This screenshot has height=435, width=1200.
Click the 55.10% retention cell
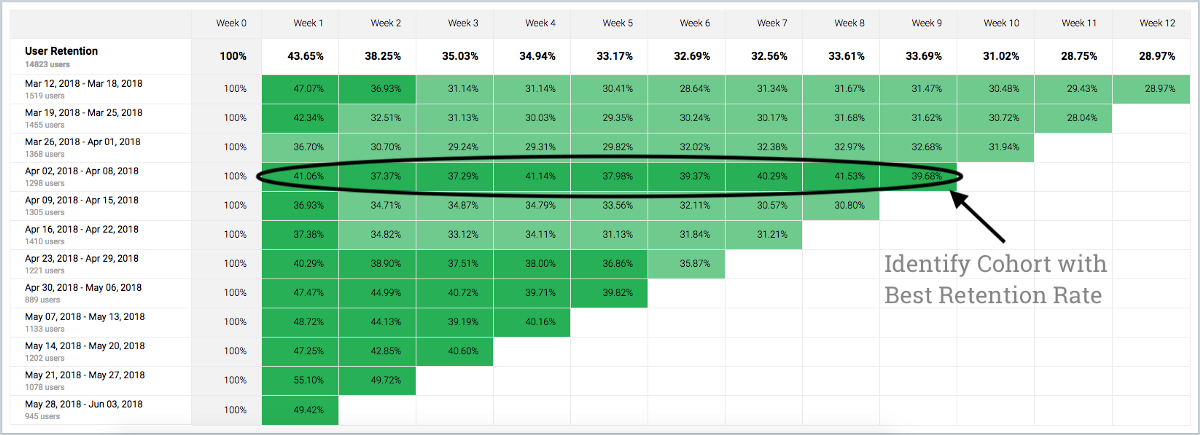tap(300, 380)
